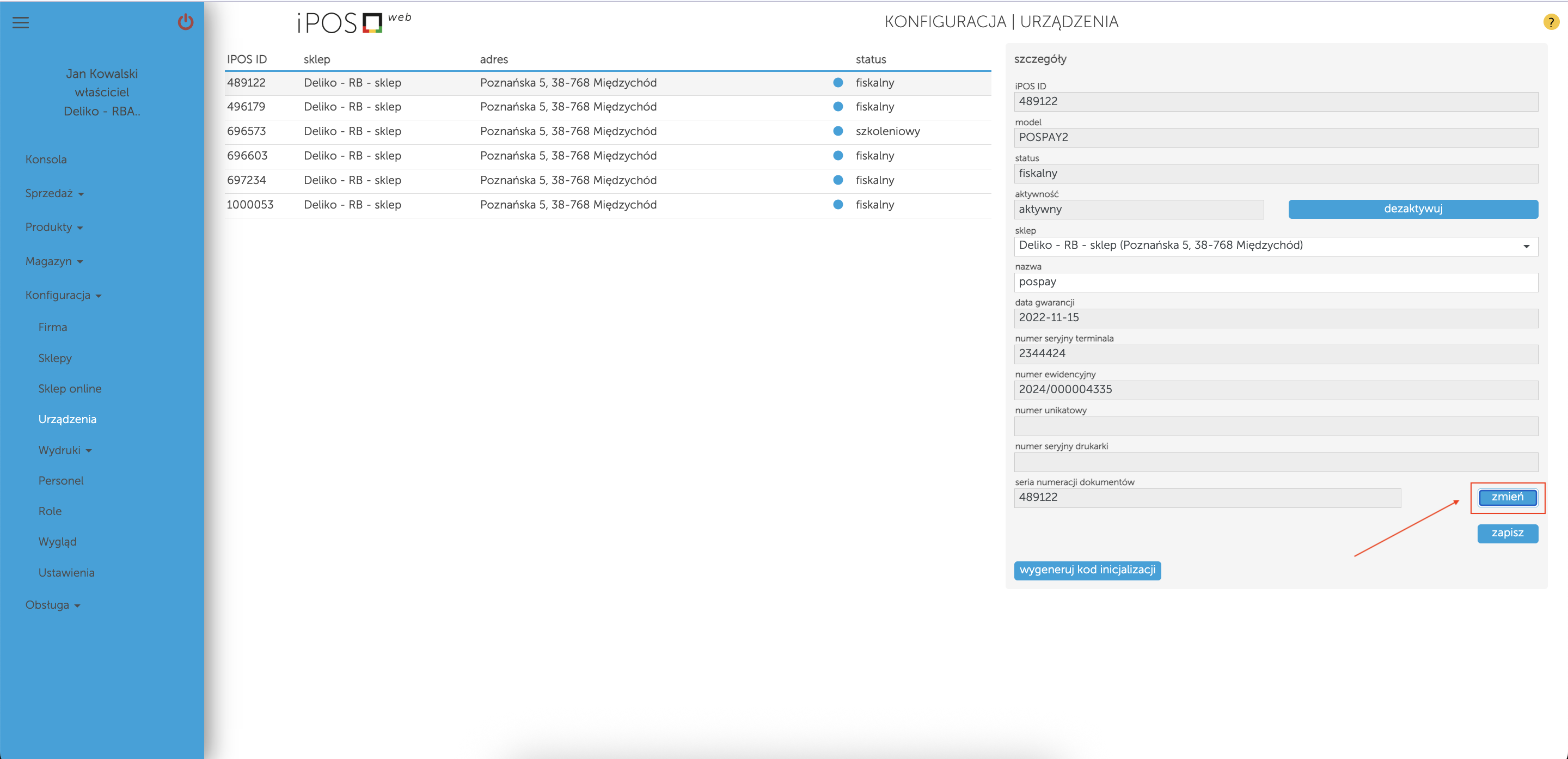
Task: Click adres column header
Action: [x=494, y=60]
